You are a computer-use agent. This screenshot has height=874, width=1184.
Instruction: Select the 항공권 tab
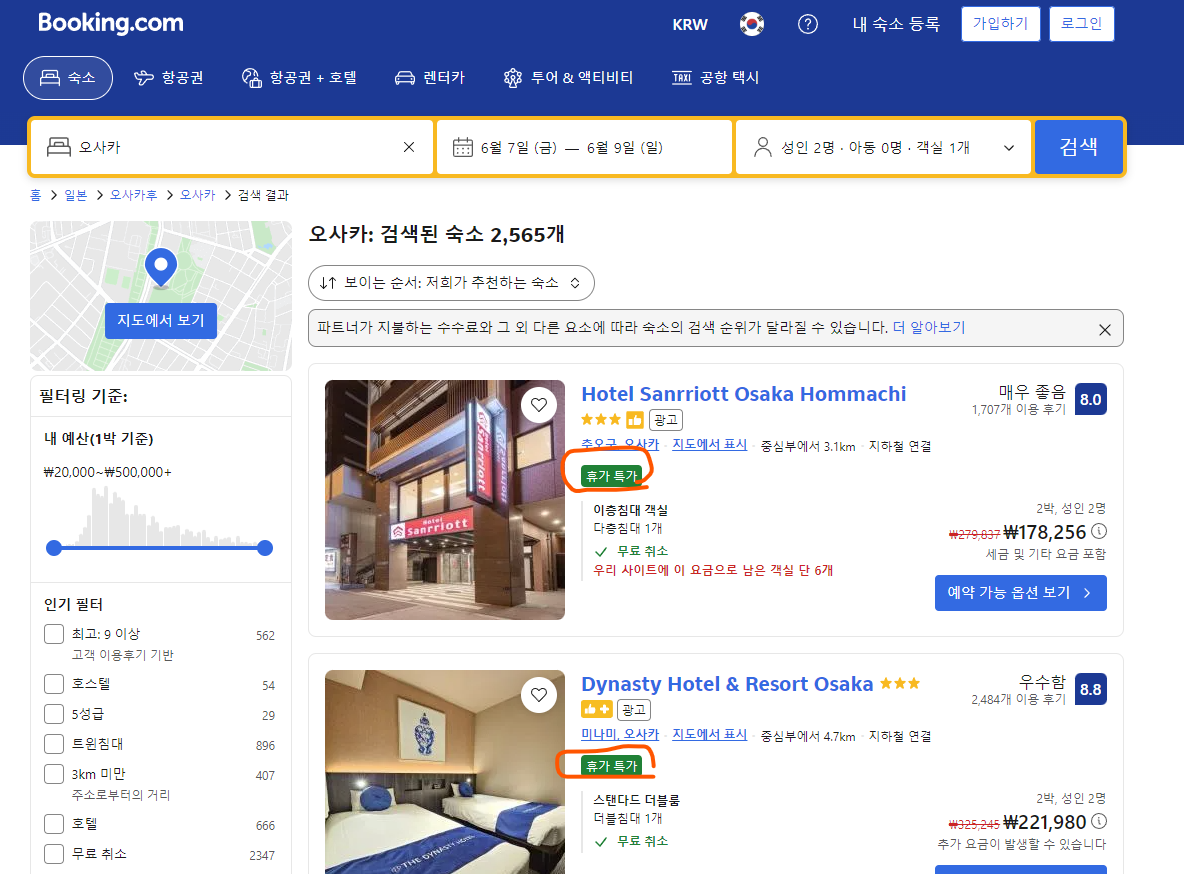coord(168,78)
